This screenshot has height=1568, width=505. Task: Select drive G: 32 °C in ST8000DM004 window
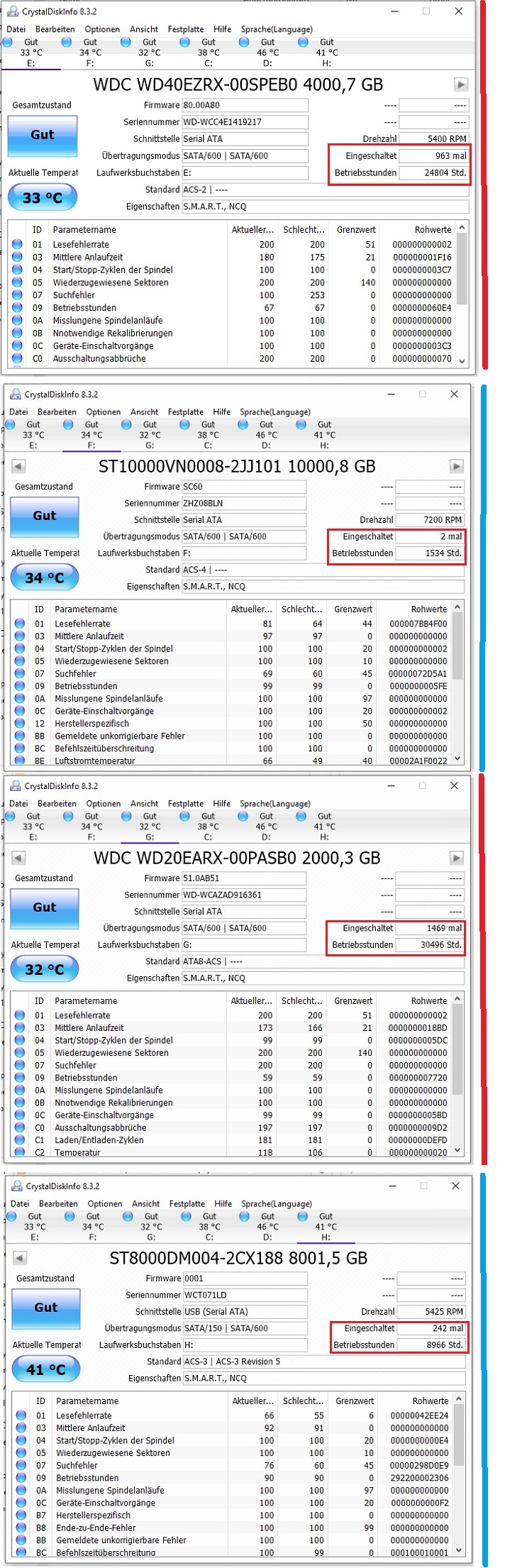[151, 1227]
